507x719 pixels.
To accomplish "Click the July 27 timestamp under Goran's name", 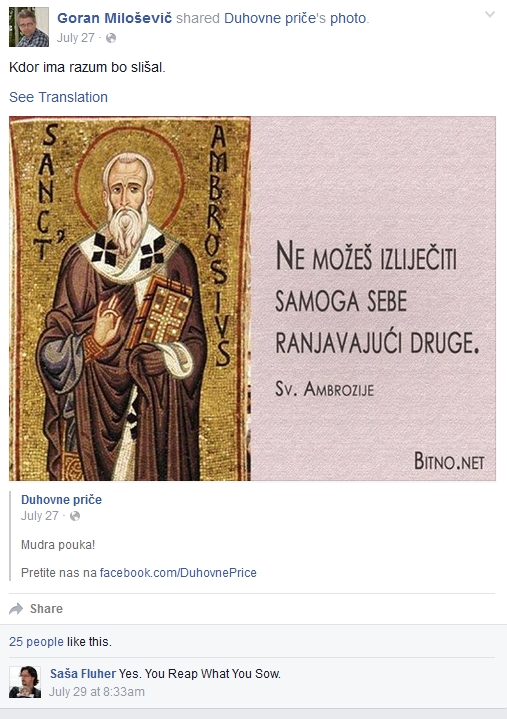I will [x=76, y=38].
